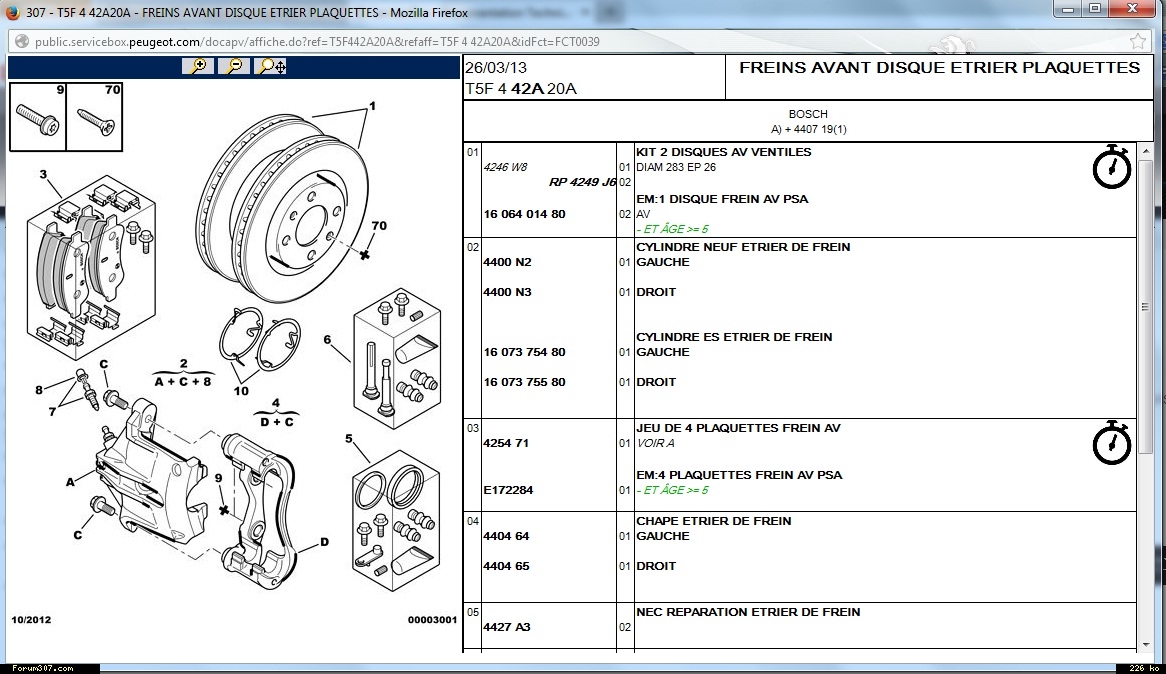1166x674 pixels.
Task: Click callout 10 for the retaining springs
Action: [x=241, y=391]
